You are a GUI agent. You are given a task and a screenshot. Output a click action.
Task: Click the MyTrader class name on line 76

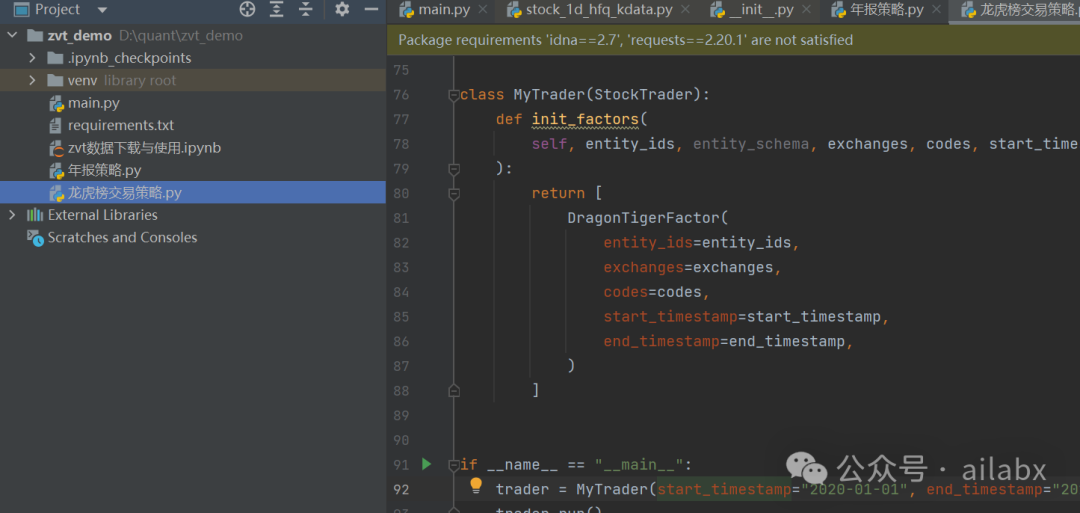pyautogui.click(x=550, y=94)
